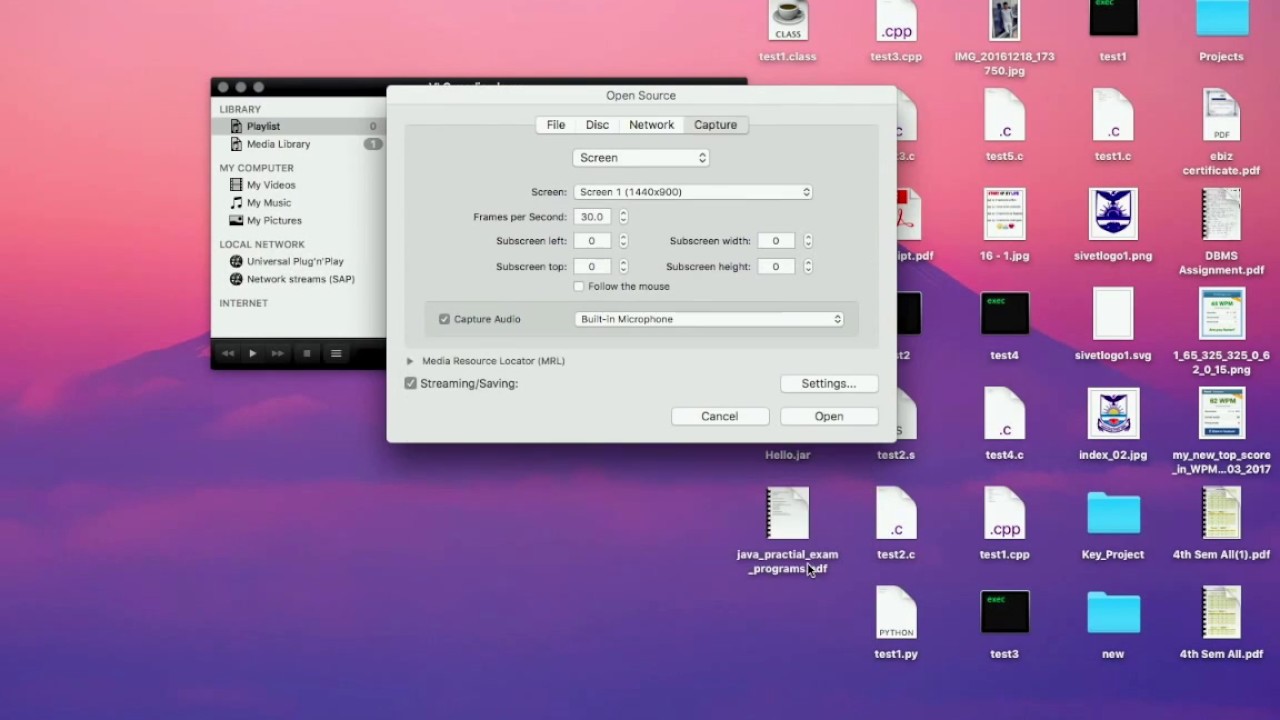Click the Subscreen left stepper
Screen dimensions: 1280x720
pyautogui.click(x=623, y=241)
